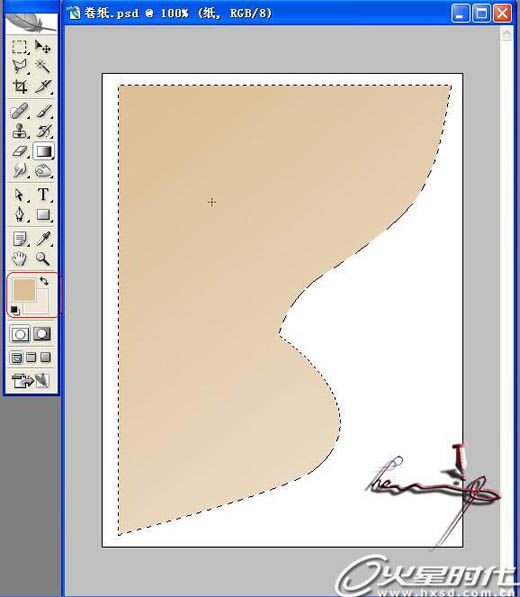The image size is (520, 597).
Task: Switch to Full Screen with menu bar
Action: (x=31, y=358)
